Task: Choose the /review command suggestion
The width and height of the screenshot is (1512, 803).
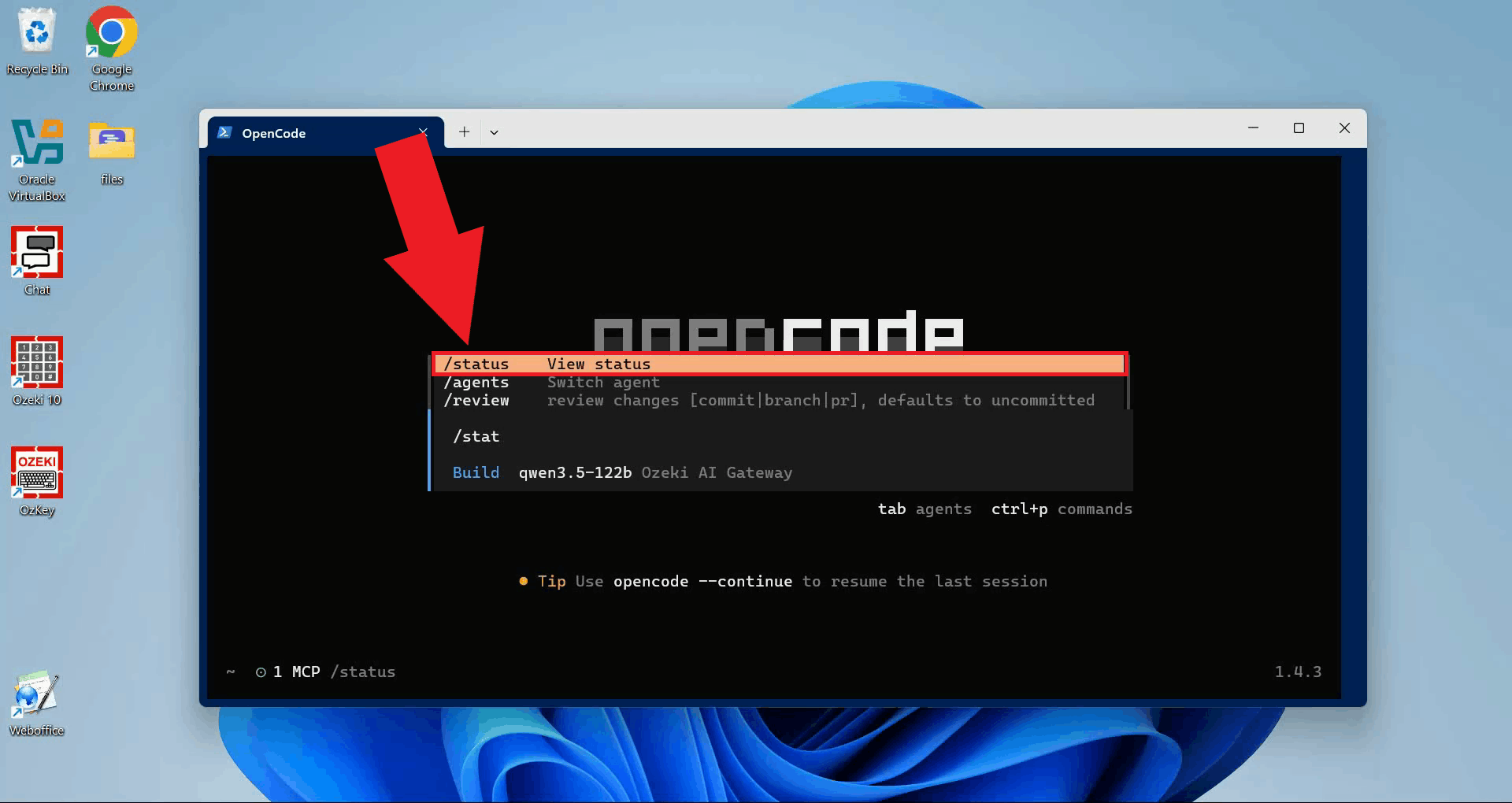Action: click(780, 400)
